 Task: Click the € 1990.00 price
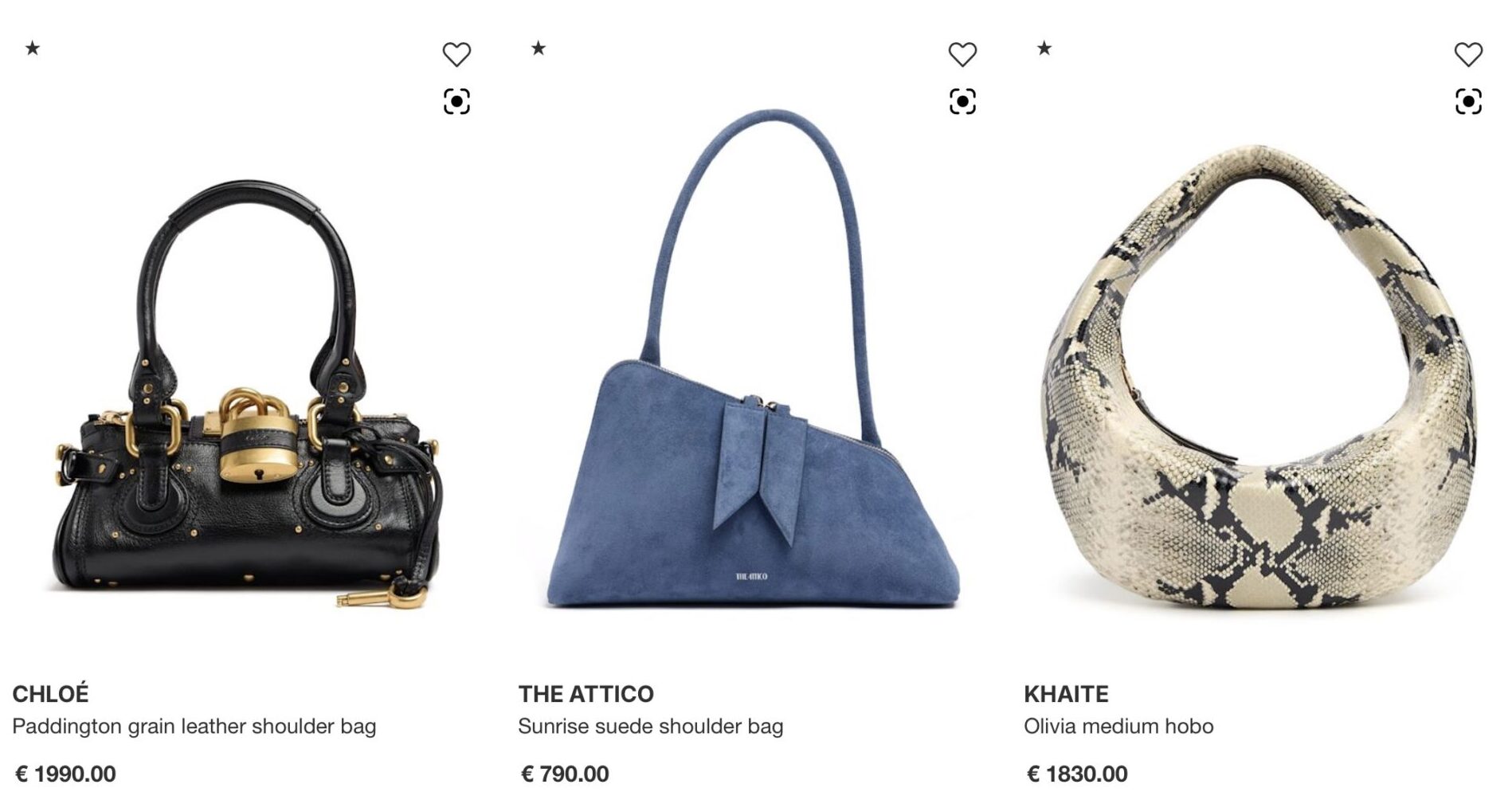[x=65, y=774]
